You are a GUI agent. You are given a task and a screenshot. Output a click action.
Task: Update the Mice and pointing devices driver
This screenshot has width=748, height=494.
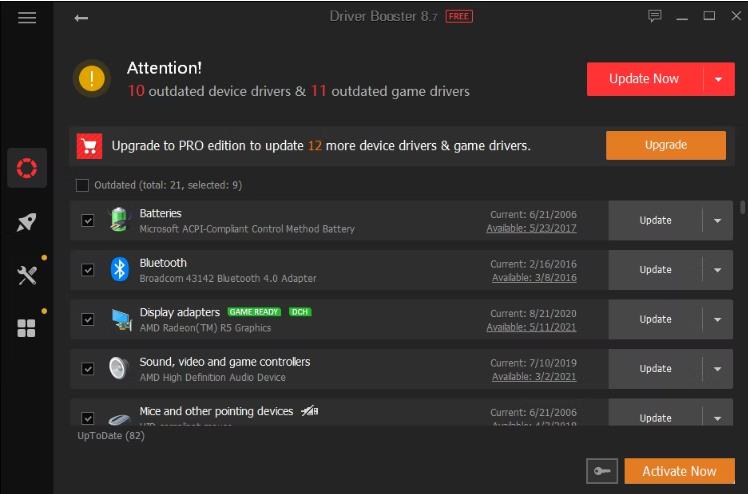point(655,418)
